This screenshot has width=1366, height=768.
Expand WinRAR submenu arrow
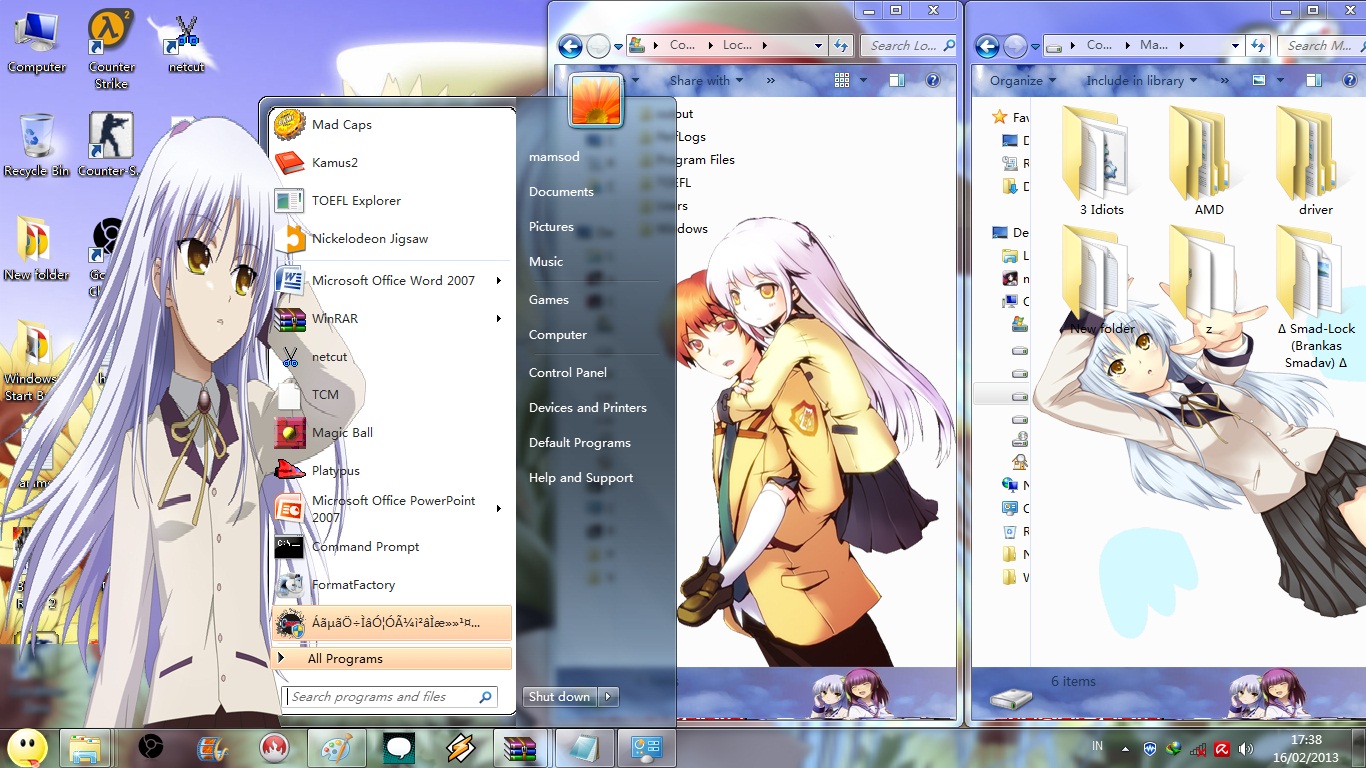pyautogui.click(x=498, y=318)
